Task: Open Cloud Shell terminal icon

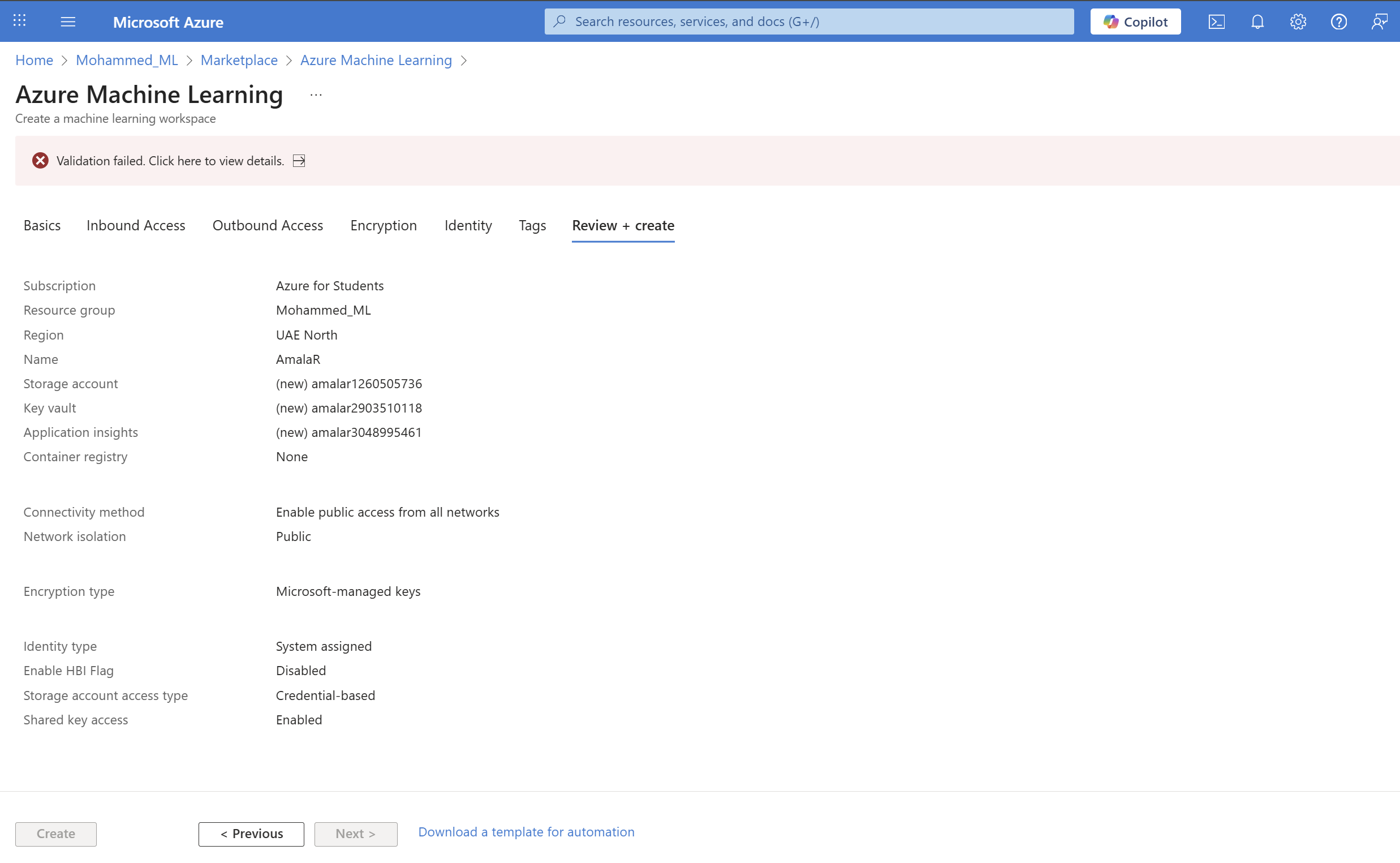Action: 1216,22
